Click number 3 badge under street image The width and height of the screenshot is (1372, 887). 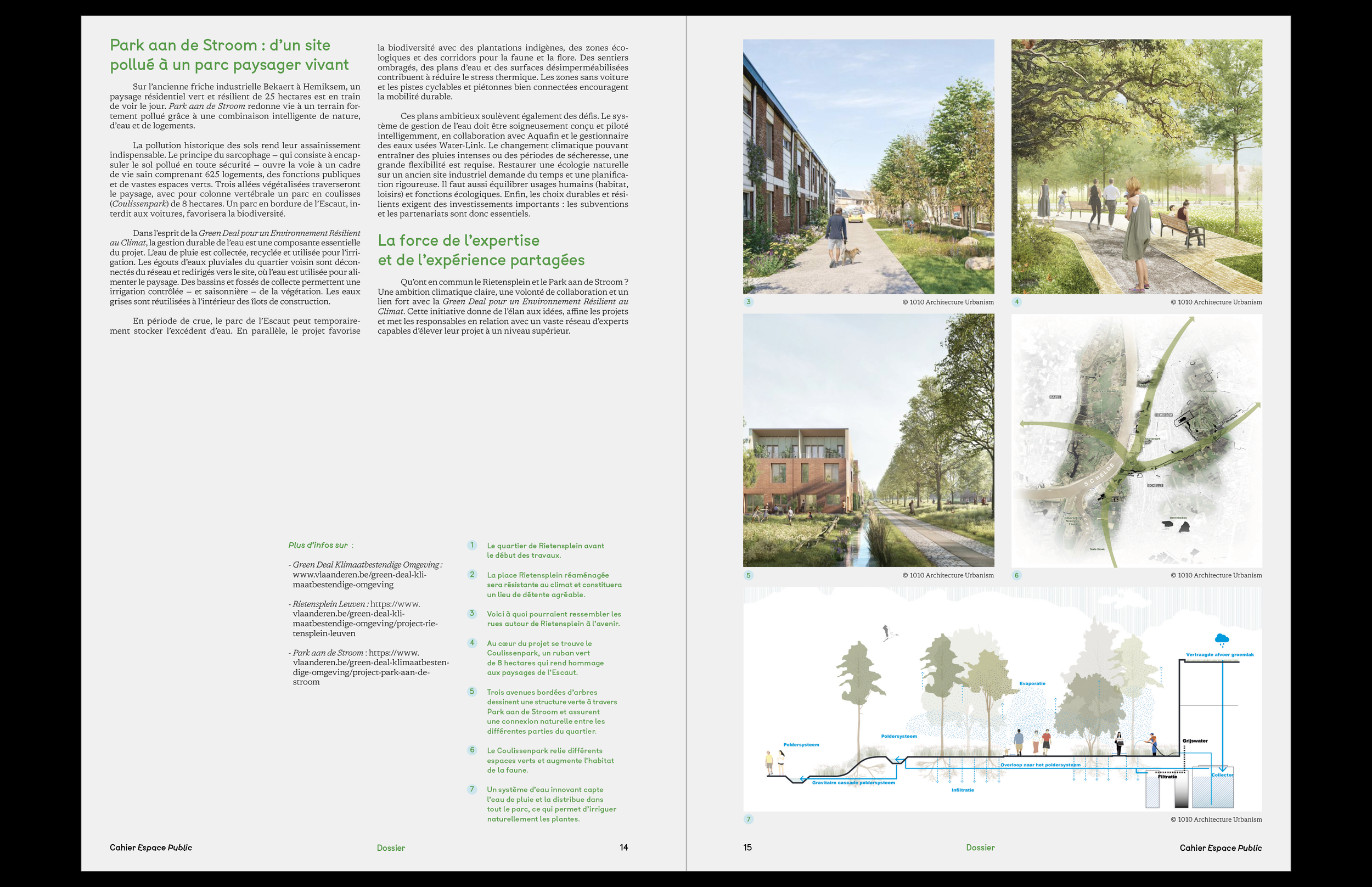point(749,302)
